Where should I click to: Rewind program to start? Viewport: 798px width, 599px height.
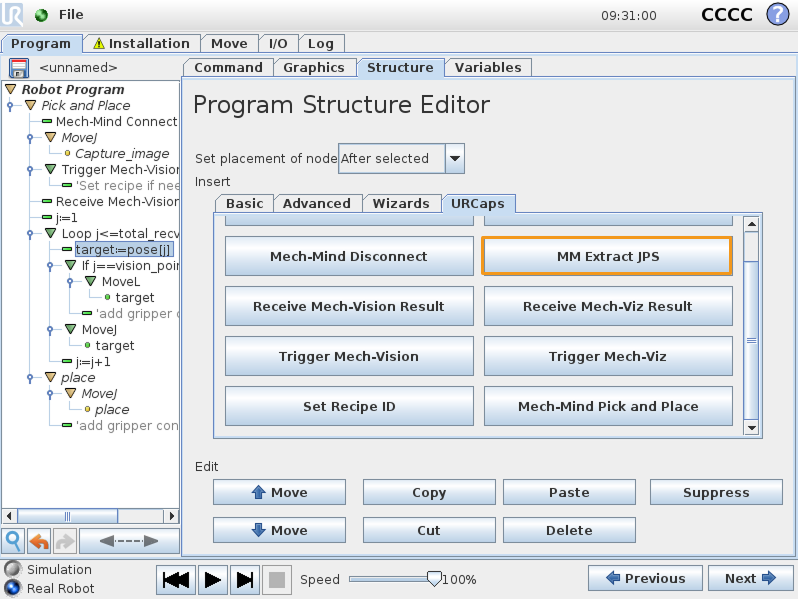176,580
